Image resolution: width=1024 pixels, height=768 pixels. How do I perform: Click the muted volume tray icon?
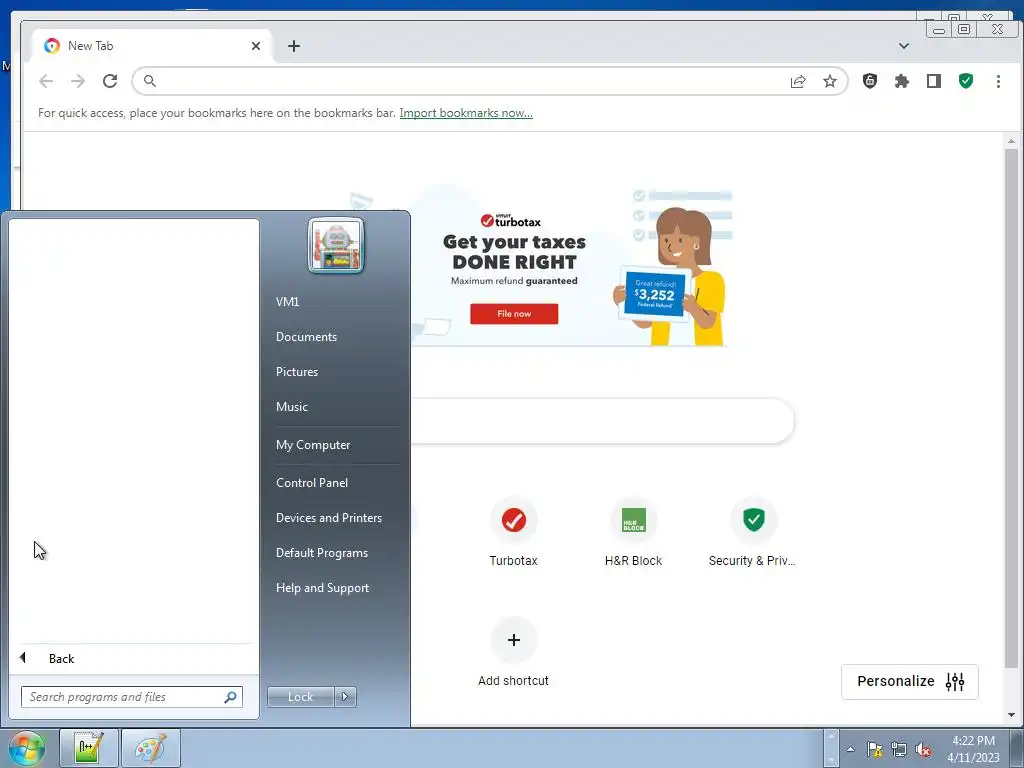pyautogui.click(x=923, y=750)
